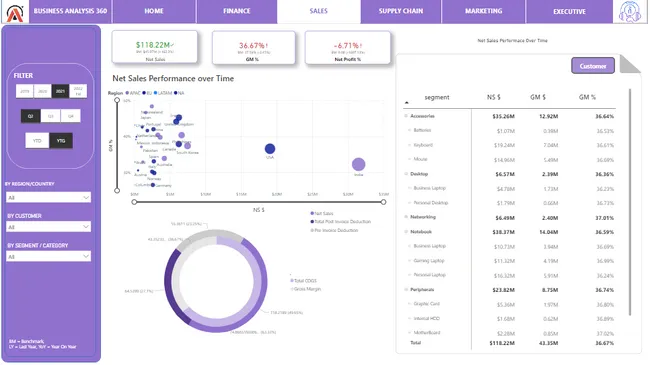Screen dimensions: 650x365
Task: Click Pre Invoice Deduction legend dot
Action: pyautogui.click(x=312, y=230)
